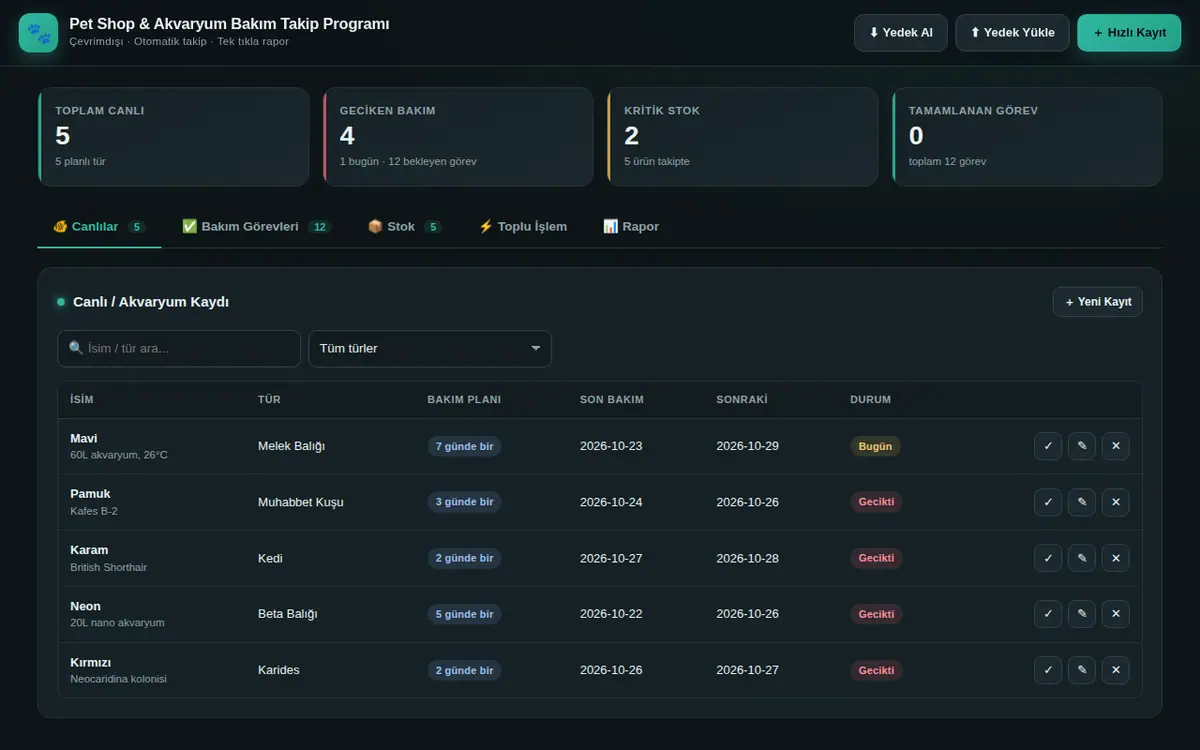Edit the Karam record
Screen dimensions: 1200x750
point(1082,558)
